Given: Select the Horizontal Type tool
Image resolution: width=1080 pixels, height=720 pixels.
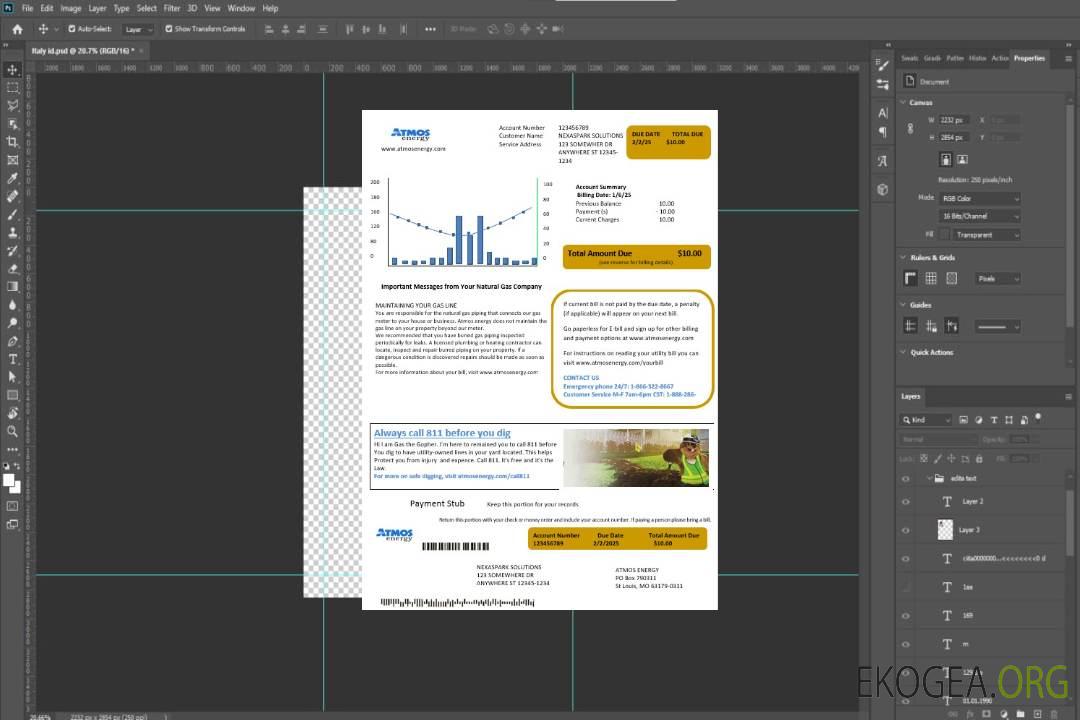Looking at the screenshot, I should pyautogui.click(x=12, y=359).
